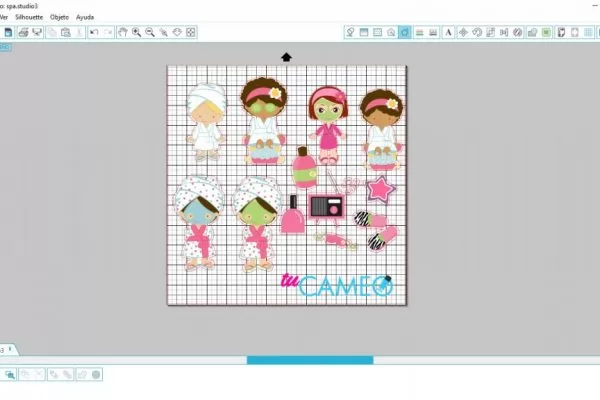
Task: Open the Line Color stripes icon
Action: (x=419, y=33)
